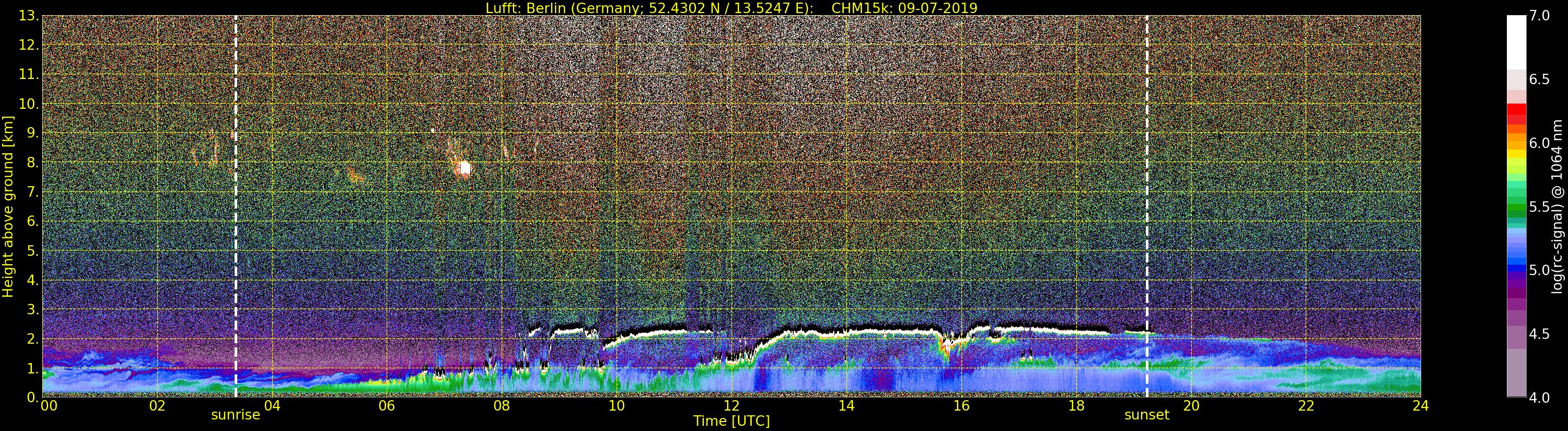
Task: Click the white top of the colorbar
Action: coord(1516,43)
